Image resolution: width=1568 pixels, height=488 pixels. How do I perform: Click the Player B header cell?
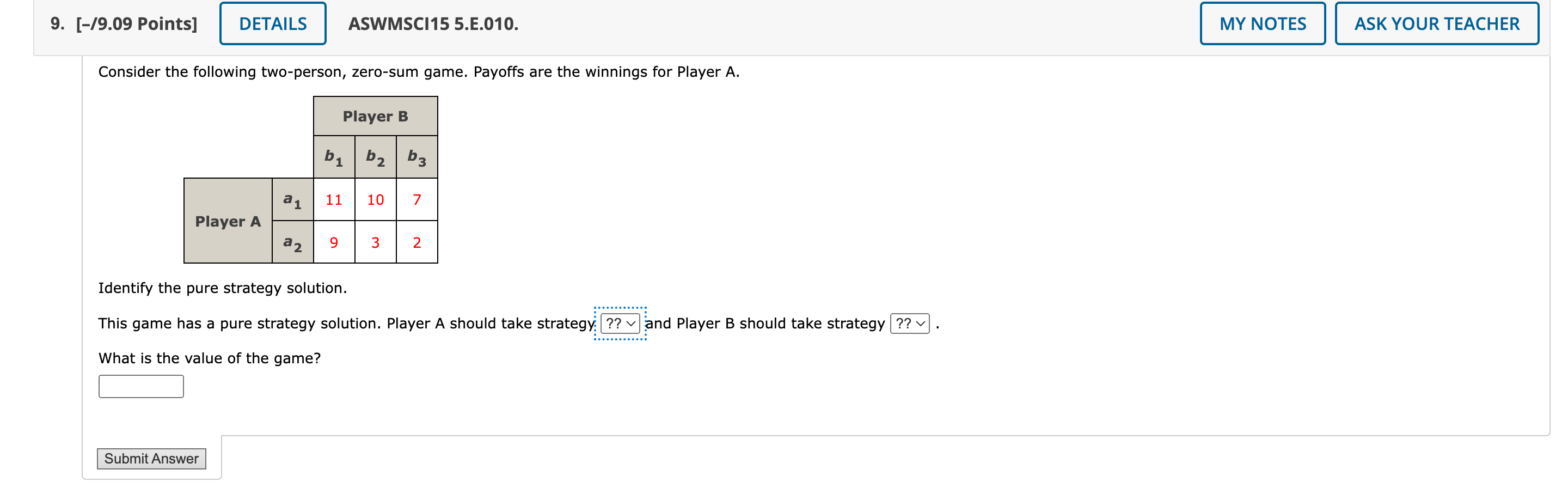click(375, 116)
